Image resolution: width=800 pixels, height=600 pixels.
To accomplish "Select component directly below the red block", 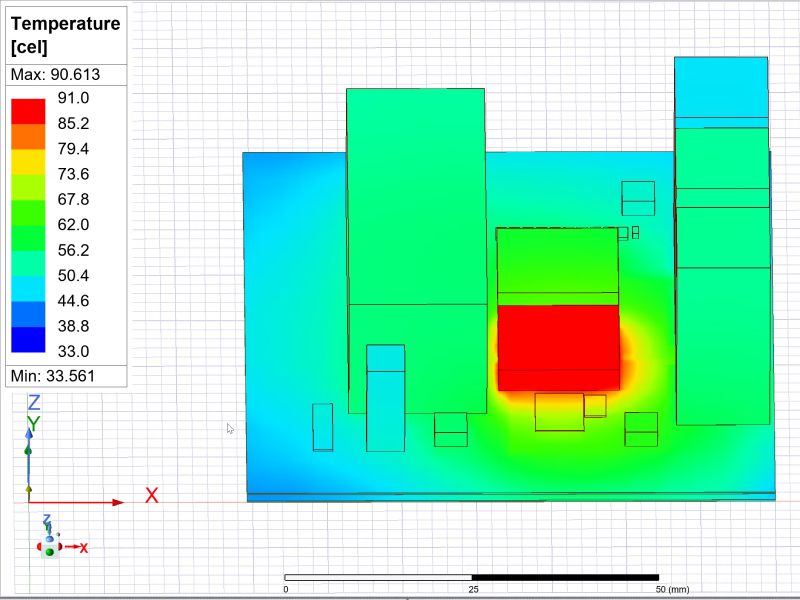I will pos(559,412).
